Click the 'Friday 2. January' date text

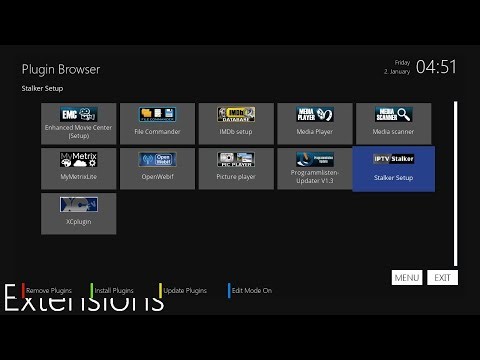pos(397,67)
